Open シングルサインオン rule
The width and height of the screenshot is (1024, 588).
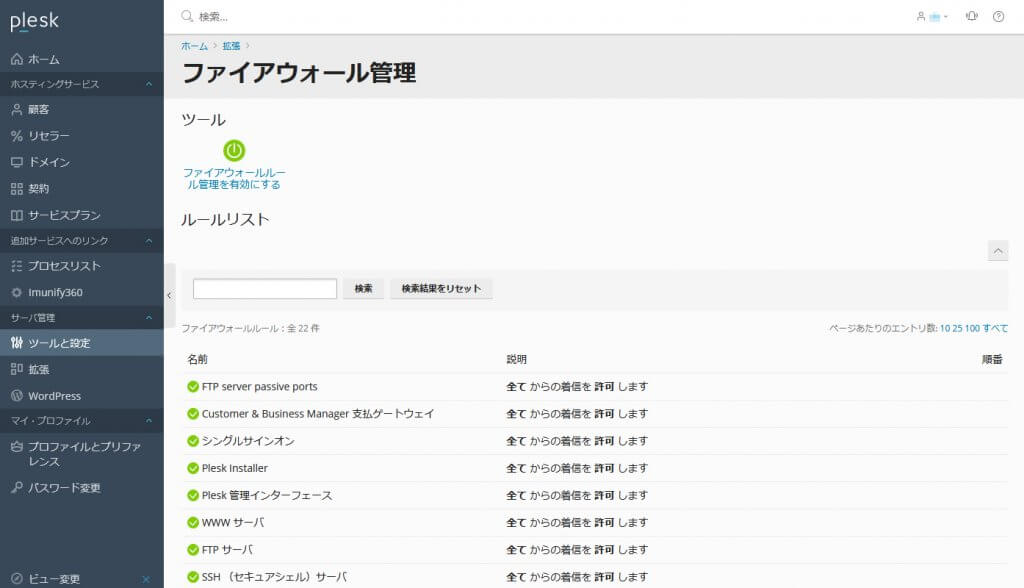pos(248,441)
